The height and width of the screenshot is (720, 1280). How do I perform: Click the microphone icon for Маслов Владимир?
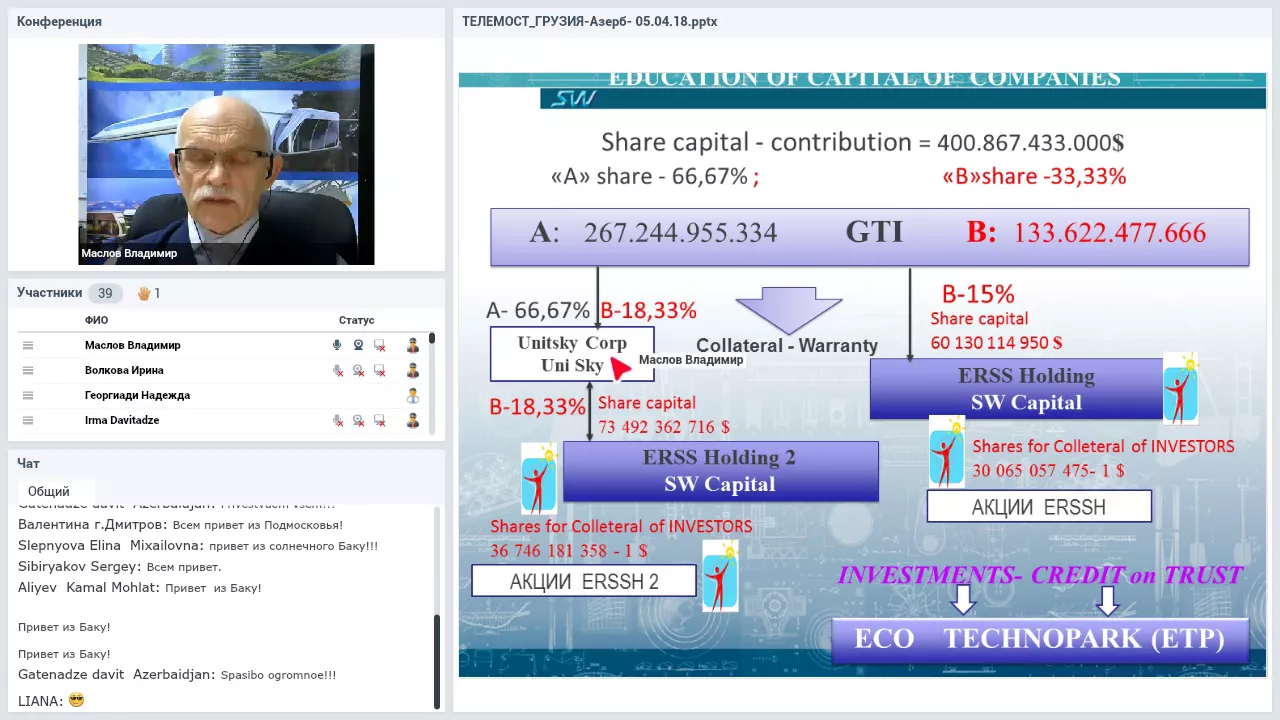(x=337, y=345)
